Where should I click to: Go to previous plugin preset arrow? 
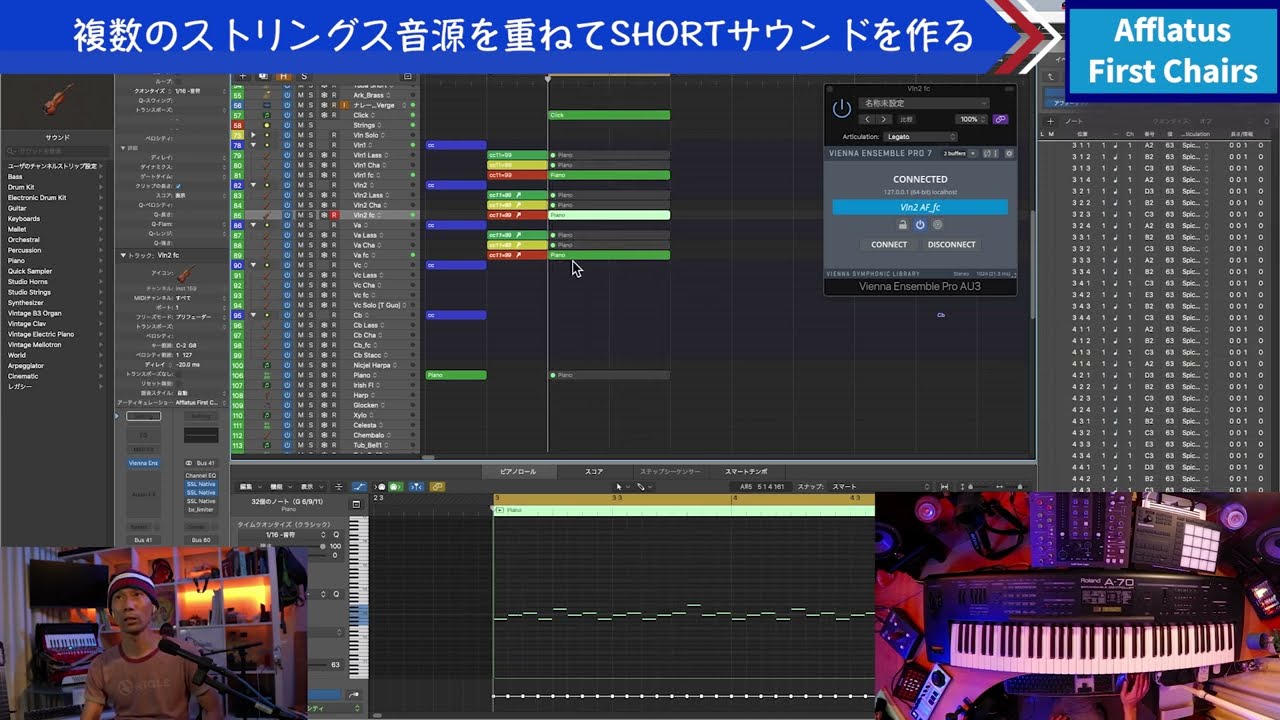(x=867, y=119)
